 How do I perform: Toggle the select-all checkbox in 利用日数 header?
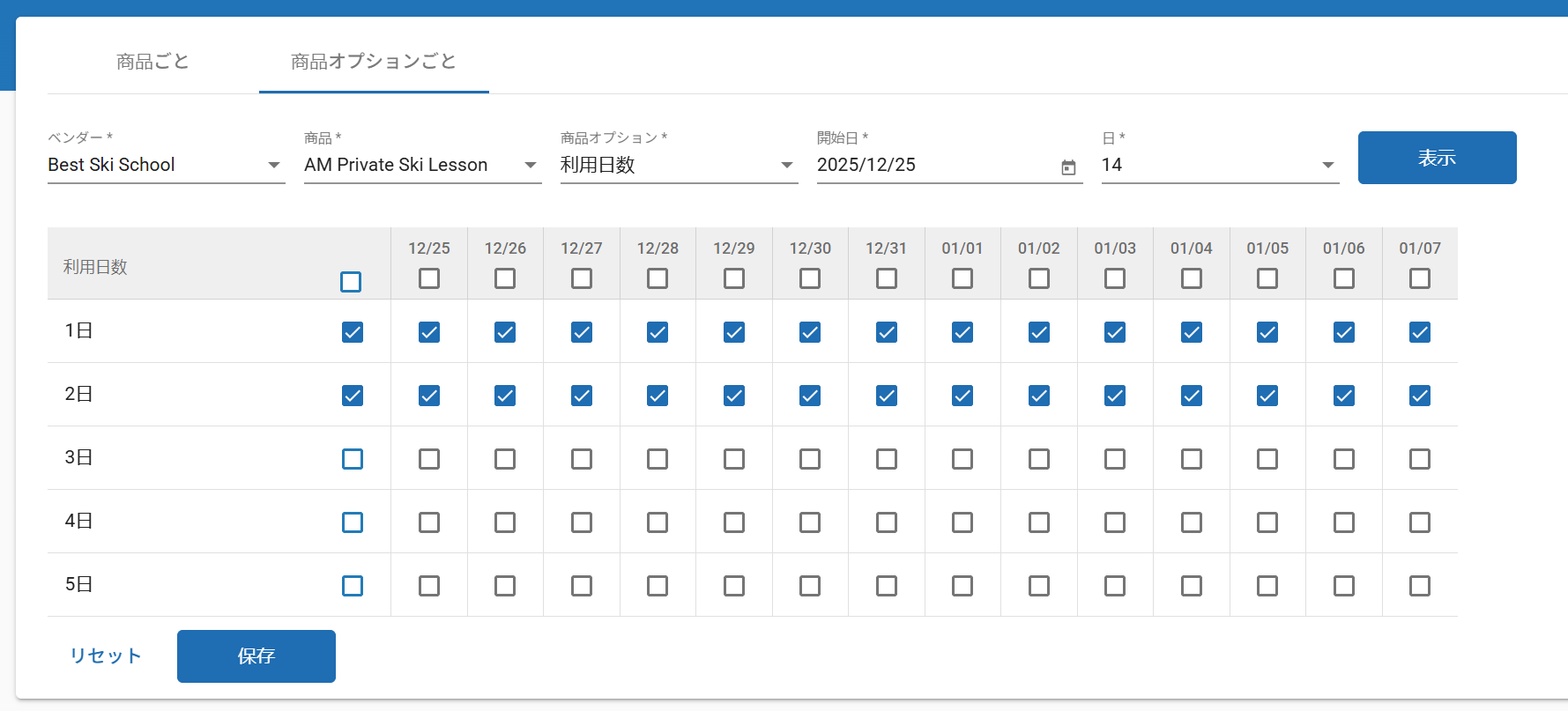(351, 282)
